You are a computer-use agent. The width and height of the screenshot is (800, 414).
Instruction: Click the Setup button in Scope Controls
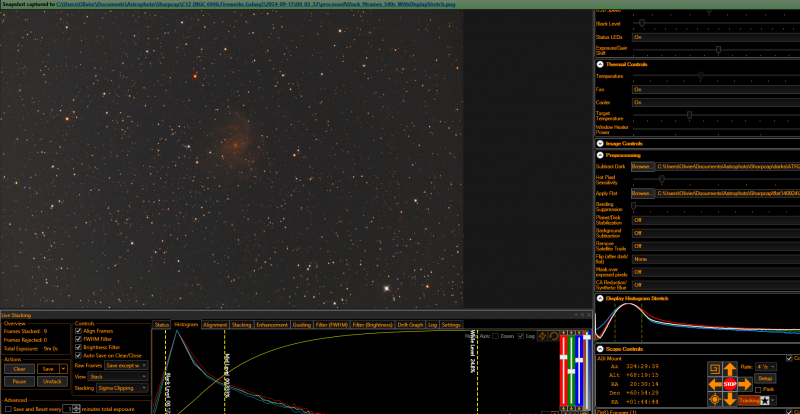tap(765, 378)
